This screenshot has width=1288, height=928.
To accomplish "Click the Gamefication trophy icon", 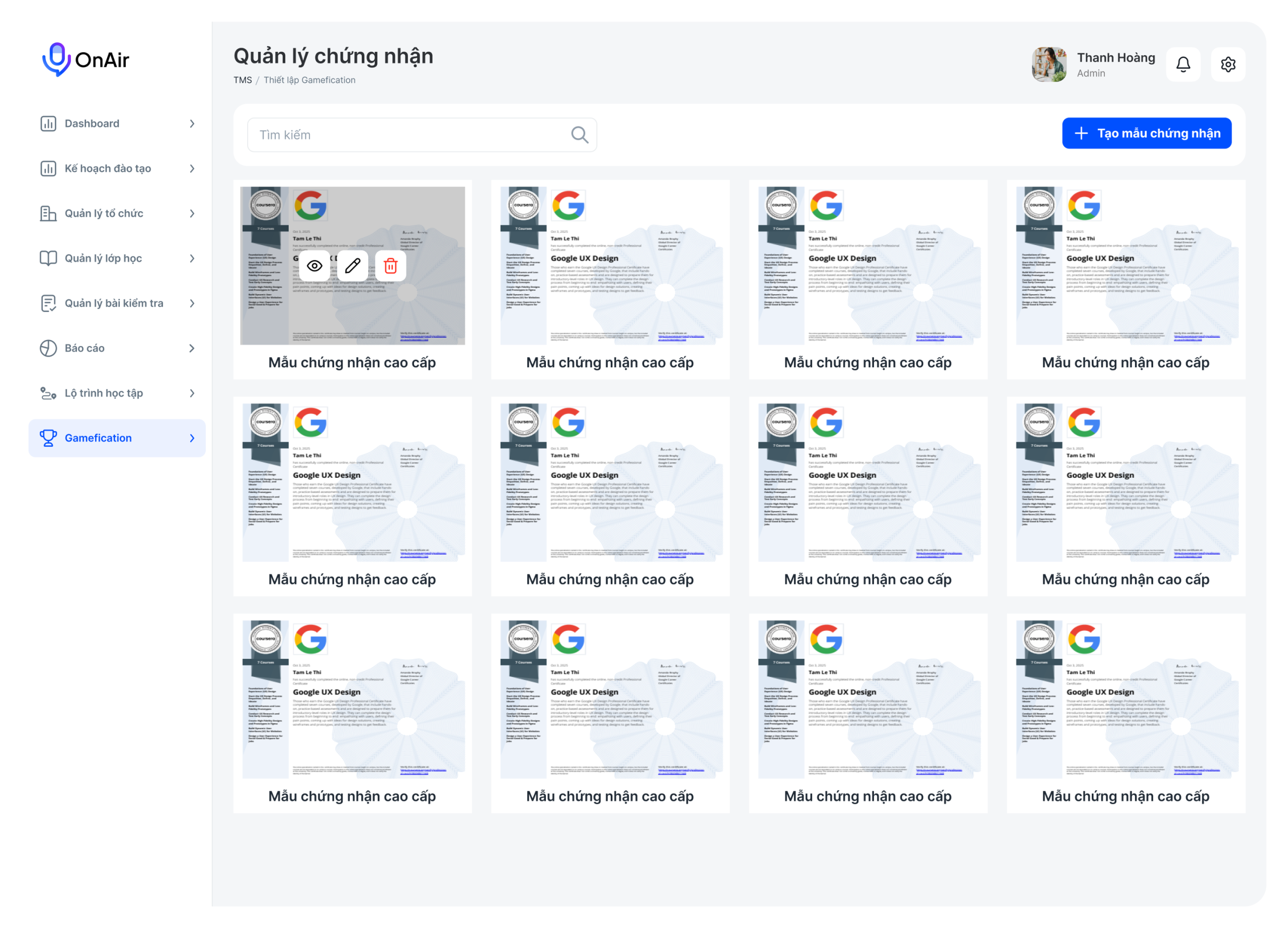I will click(48, 438).
